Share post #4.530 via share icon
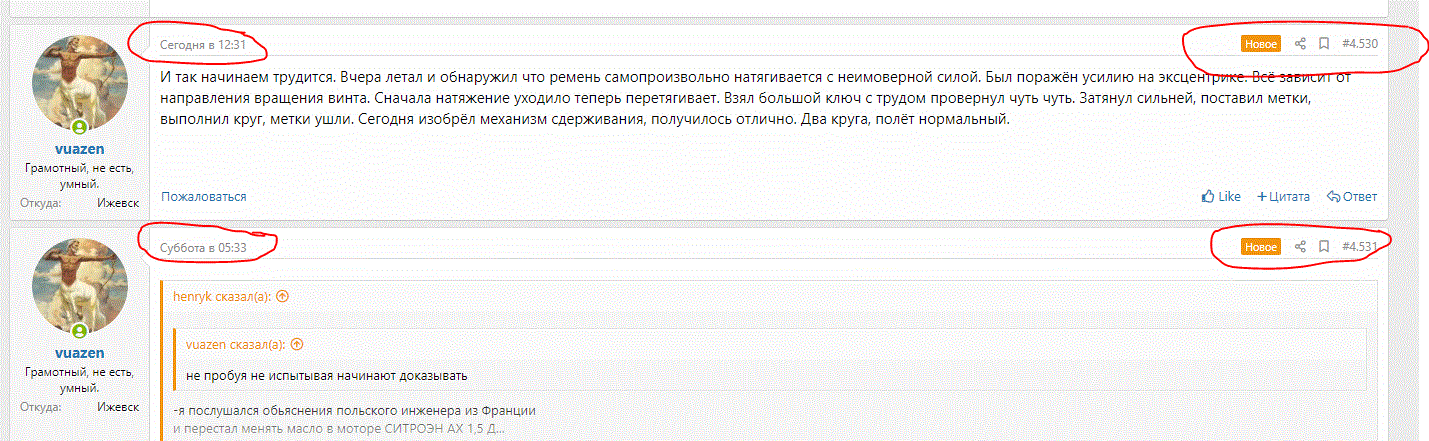This screenshot has height=441, width=1429. (1300, 44)
